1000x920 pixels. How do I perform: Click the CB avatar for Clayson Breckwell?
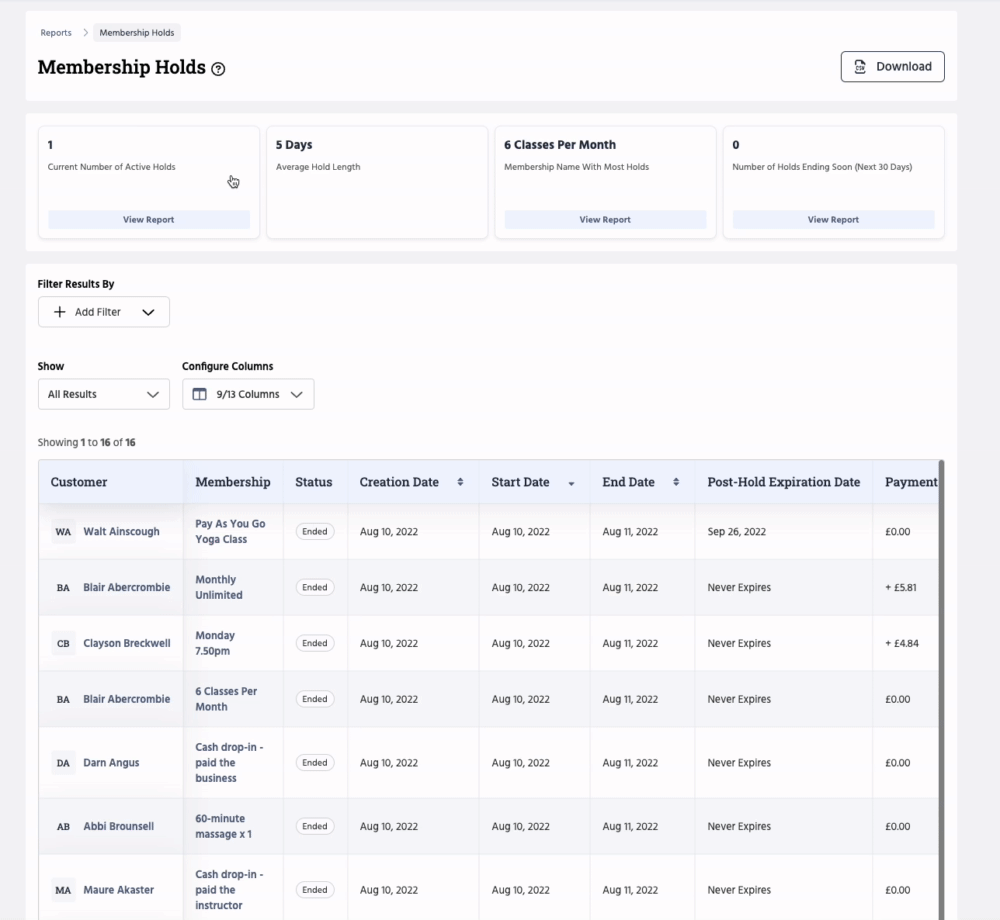[x=63, y=643]
